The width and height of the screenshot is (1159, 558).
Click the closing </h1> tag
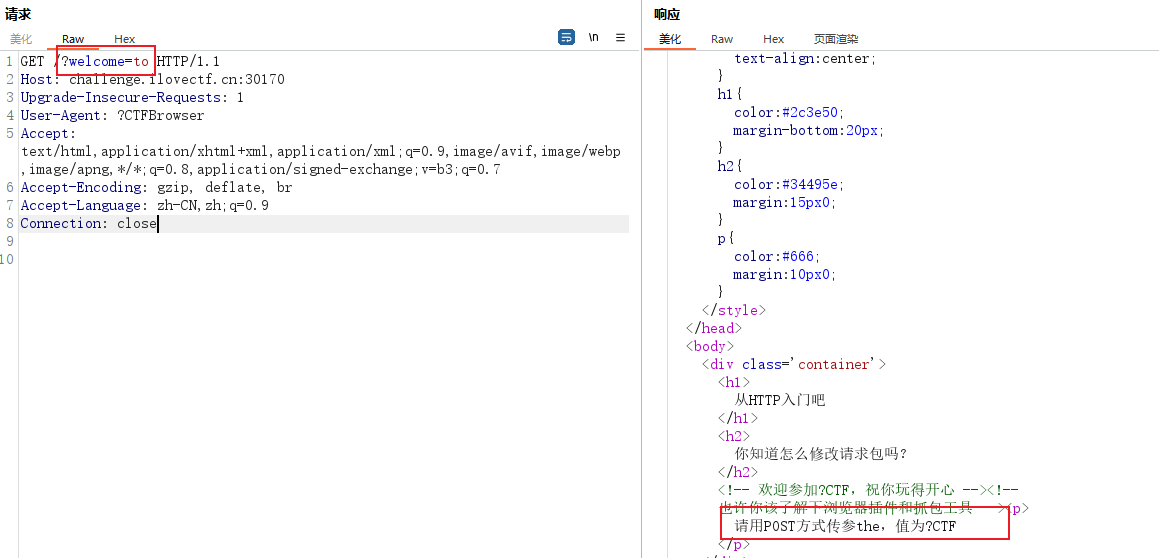738,418
